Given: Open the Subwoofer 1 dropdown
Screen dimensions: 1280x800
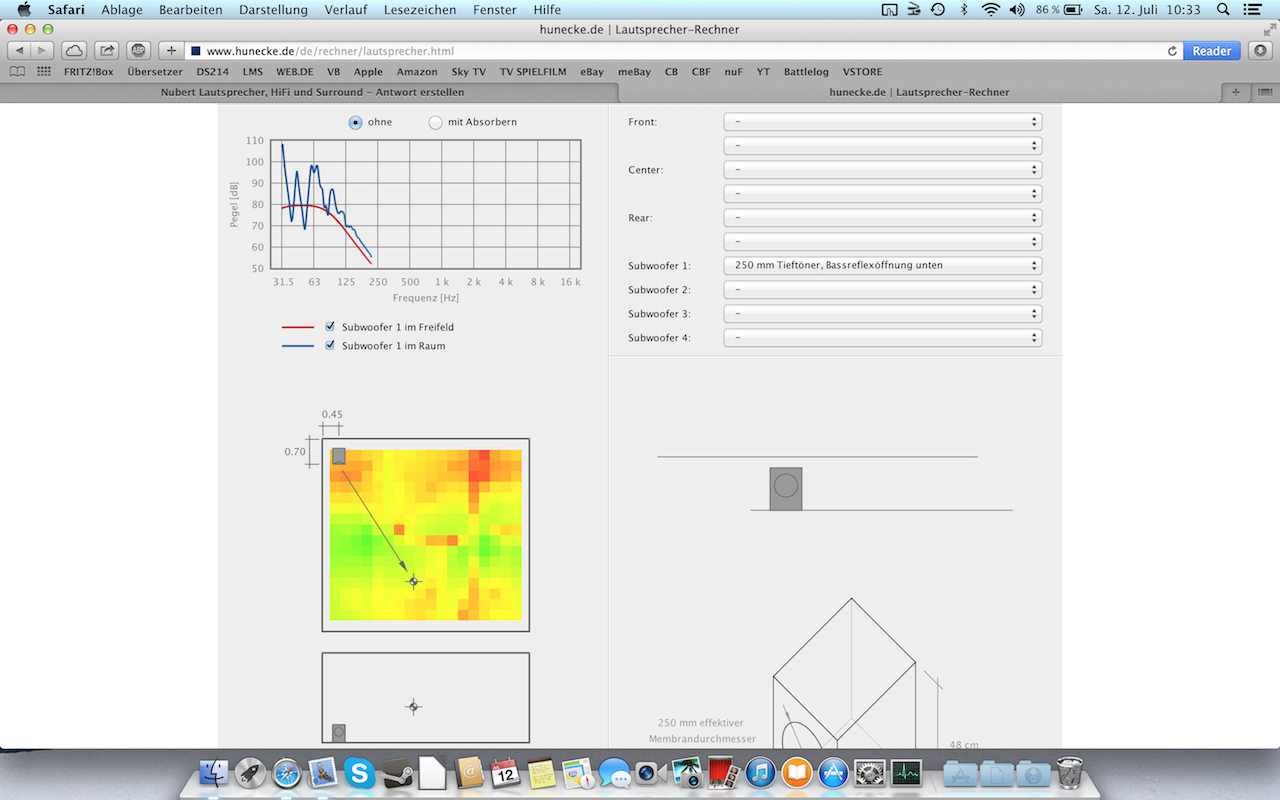Looking at the screenshot, I should point(882,266).
